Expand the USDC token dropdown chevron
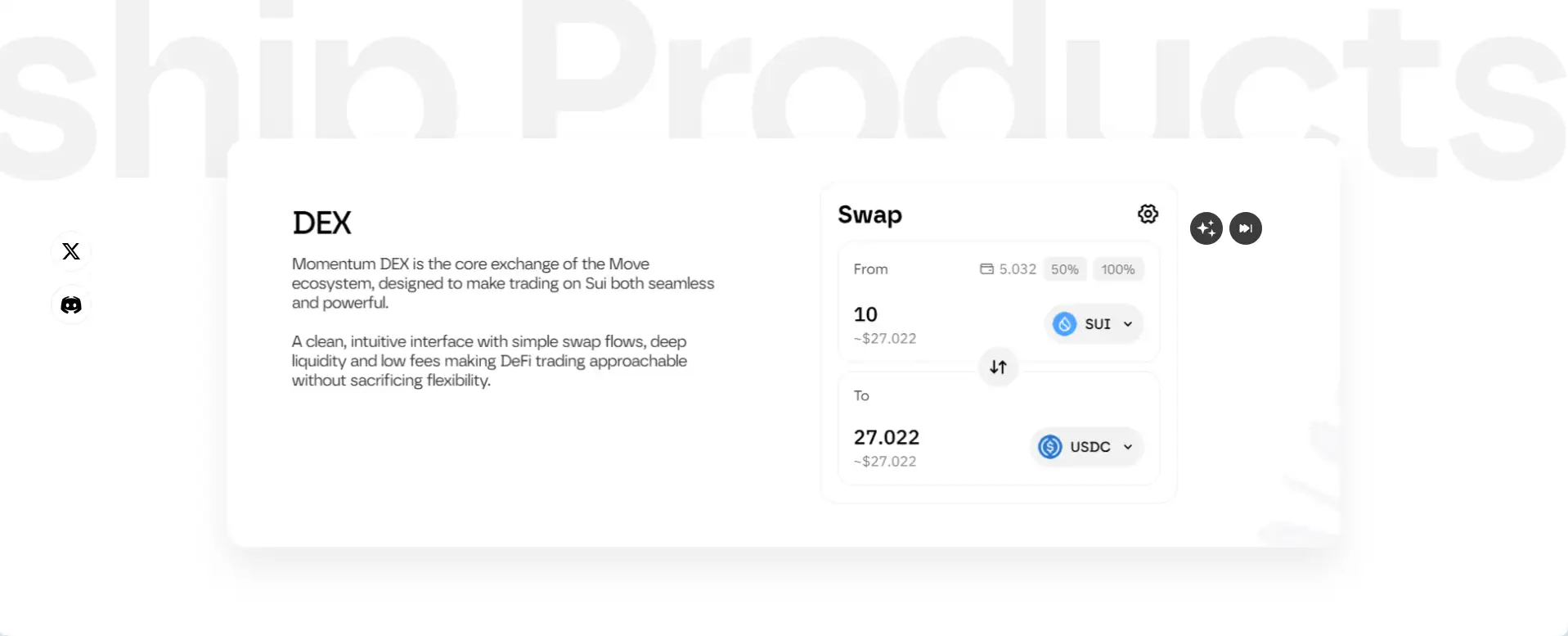Viewport: 1568px width, 636px height. tap(1128, 447)
